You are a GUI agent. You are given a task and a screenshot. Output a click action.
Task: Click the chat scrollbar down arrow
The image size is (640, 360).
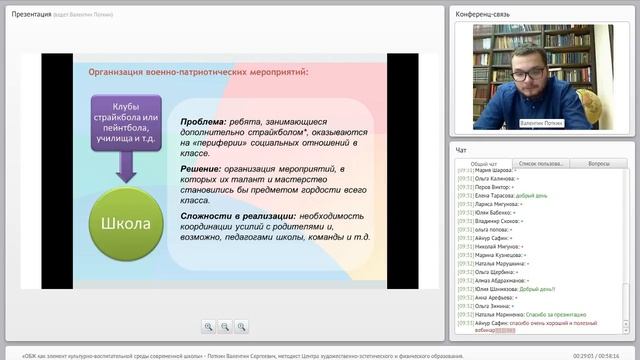pos(626,330)
